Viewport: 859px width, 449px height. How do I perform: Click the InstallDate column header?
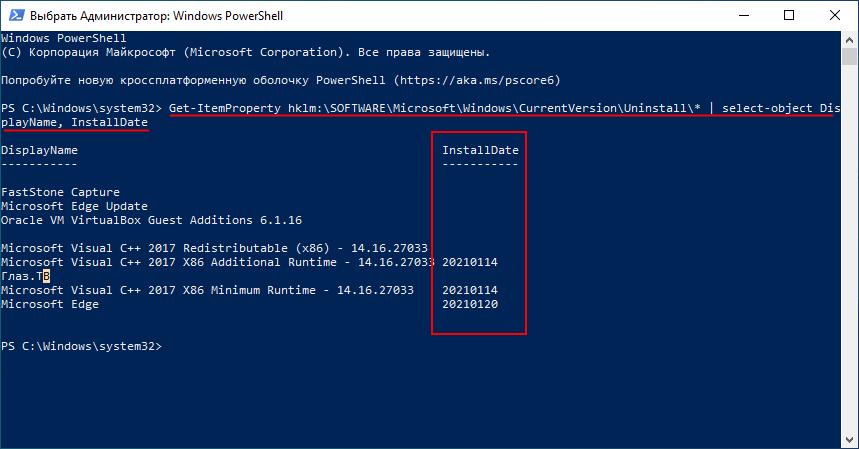[x=480, y=150]
